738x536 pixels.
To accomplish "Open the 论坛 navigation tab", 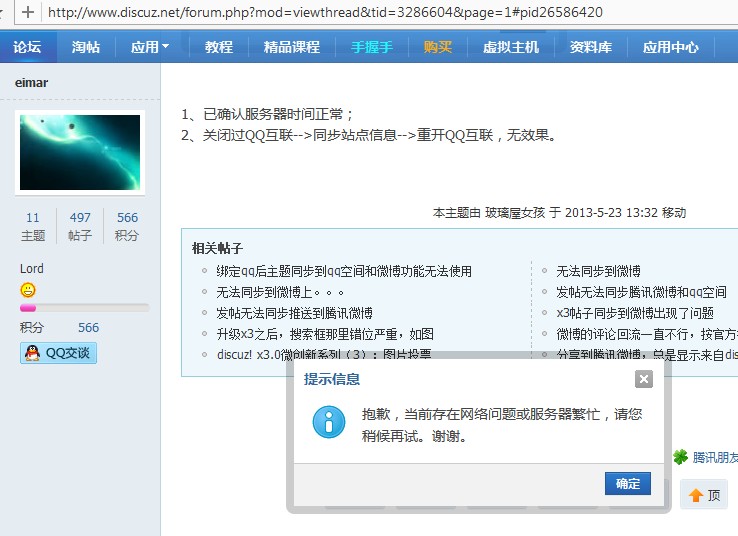I will point(27,47).
